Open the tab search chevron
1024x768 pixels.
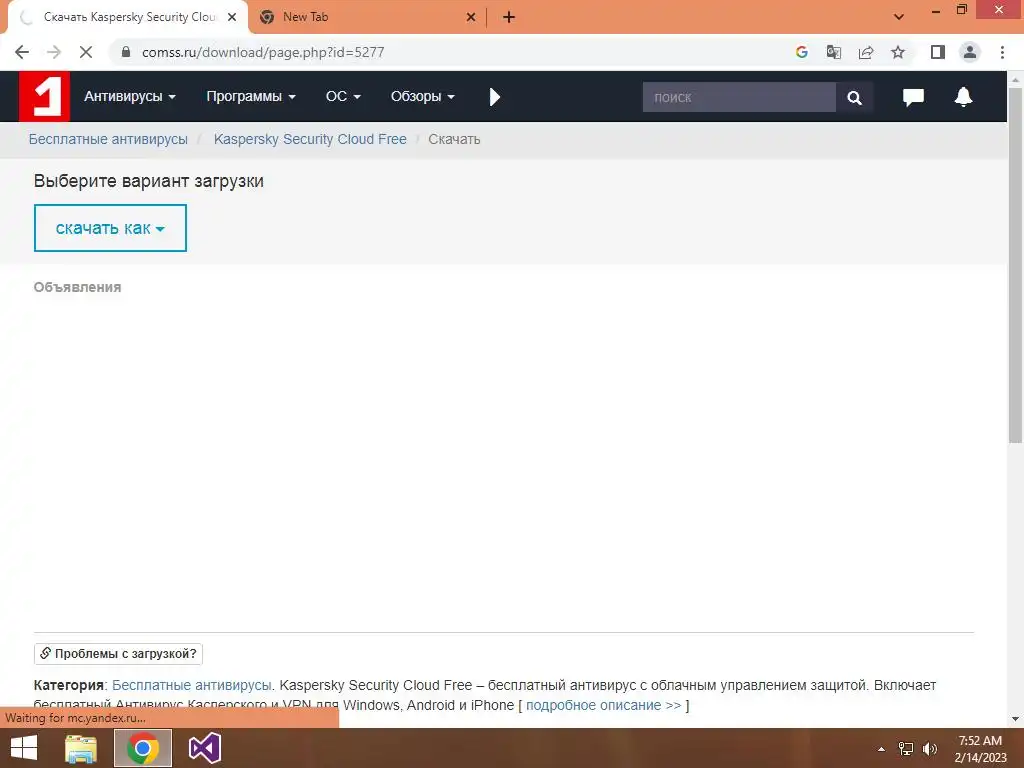point(899,17)
